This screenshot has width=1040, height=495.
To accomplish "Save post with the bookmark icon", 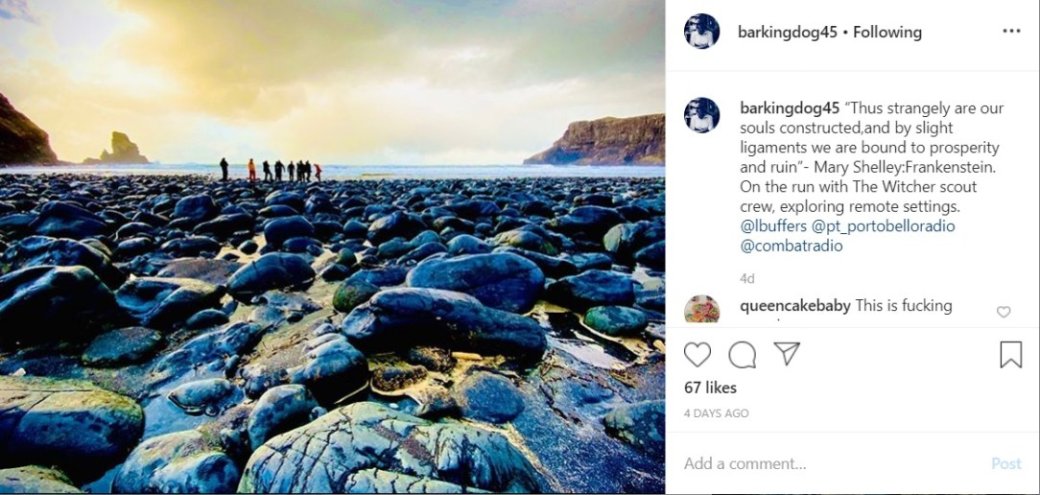I will [1011, 354].
